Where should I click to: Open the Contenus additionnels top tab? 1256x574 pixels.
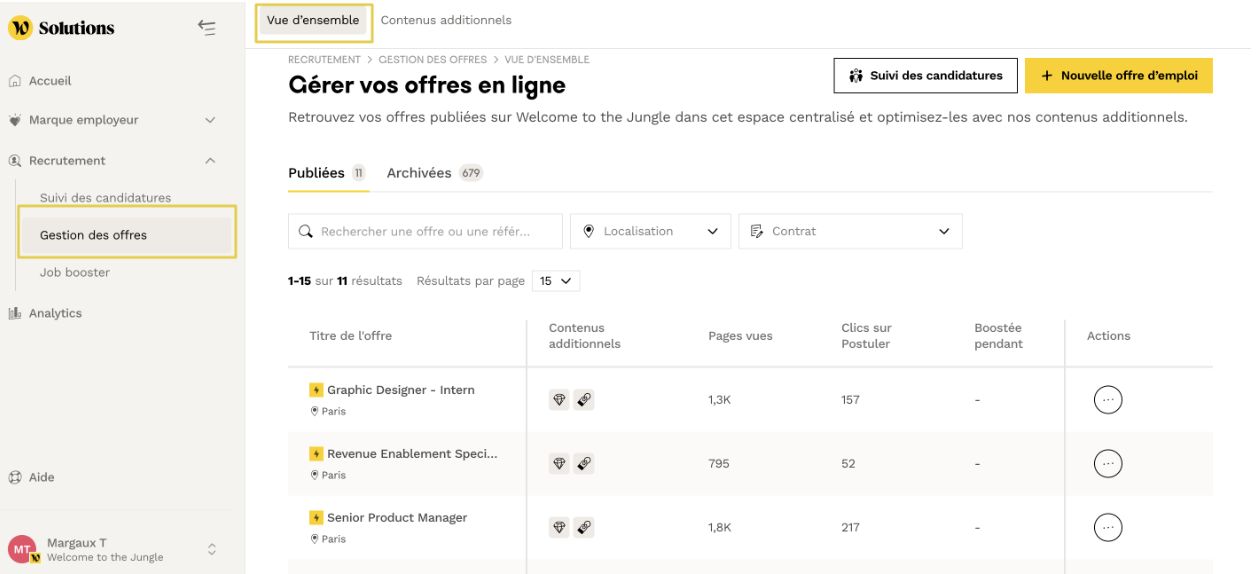coord(446,20)
